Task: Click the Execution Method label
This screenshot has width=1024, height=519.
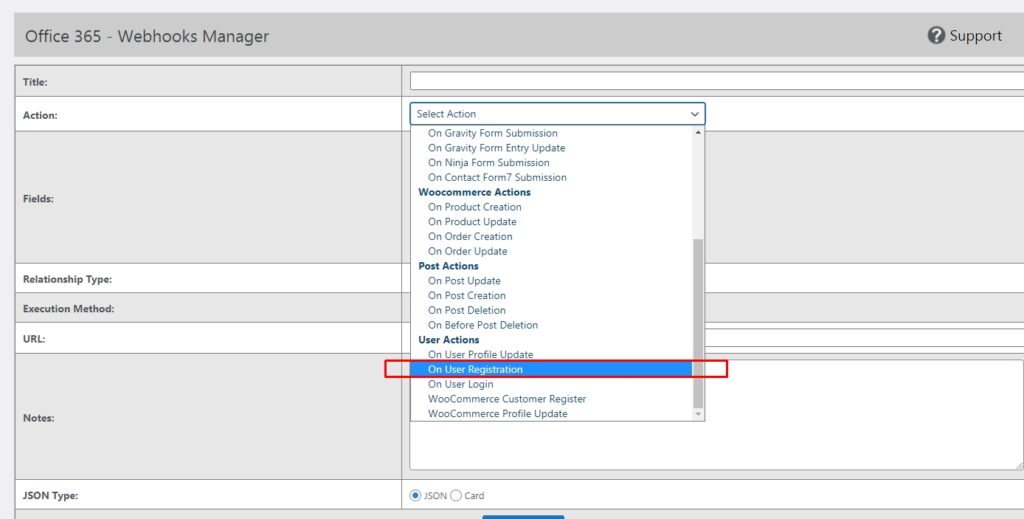Action: pyautogui.click(x=69, y=309)
